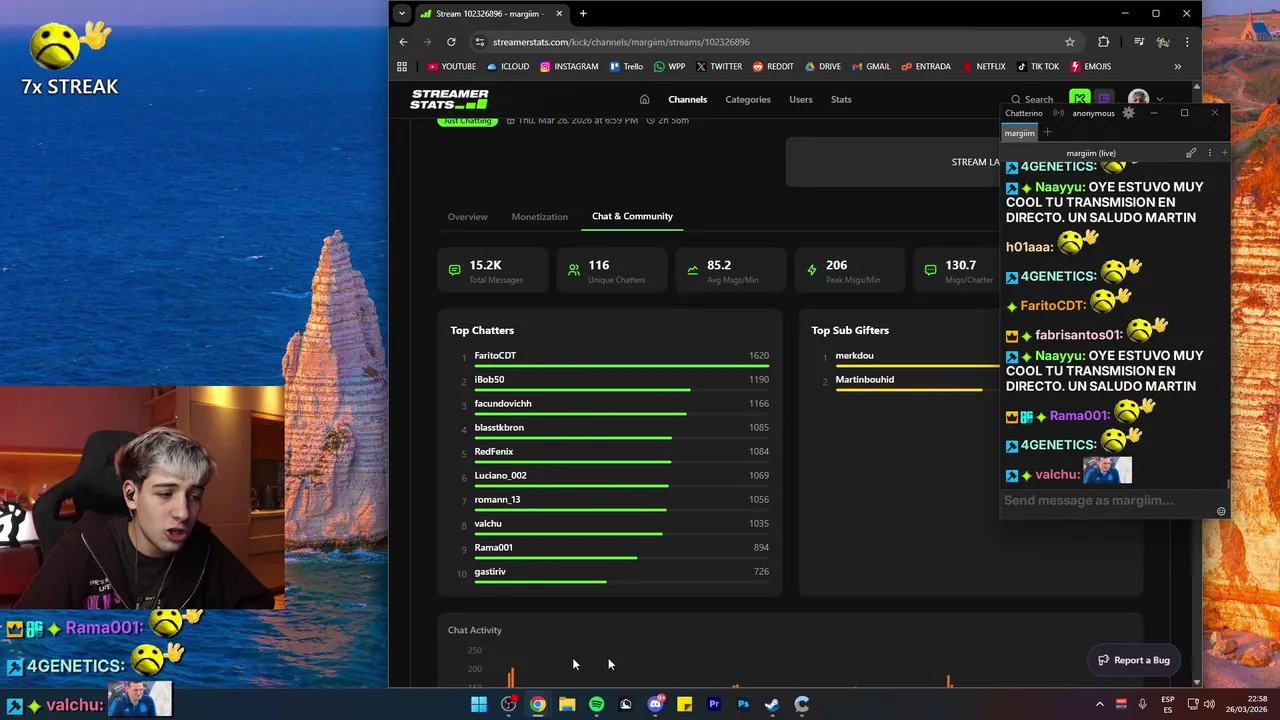This screenshot has width=1280, height=720.
Task: Show hidden system tray icons
Action: point(1100,704)
